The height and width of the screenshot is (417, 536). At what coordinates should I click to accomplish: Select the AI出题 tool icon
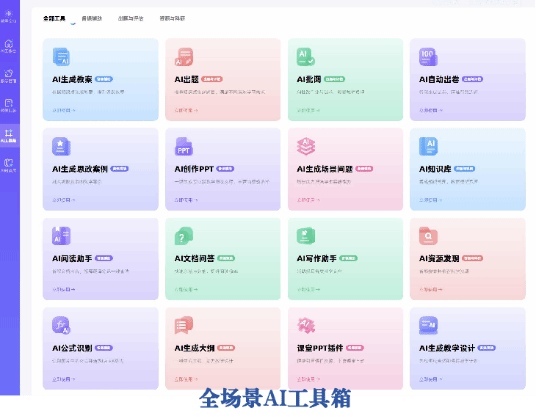click(184, 57)
